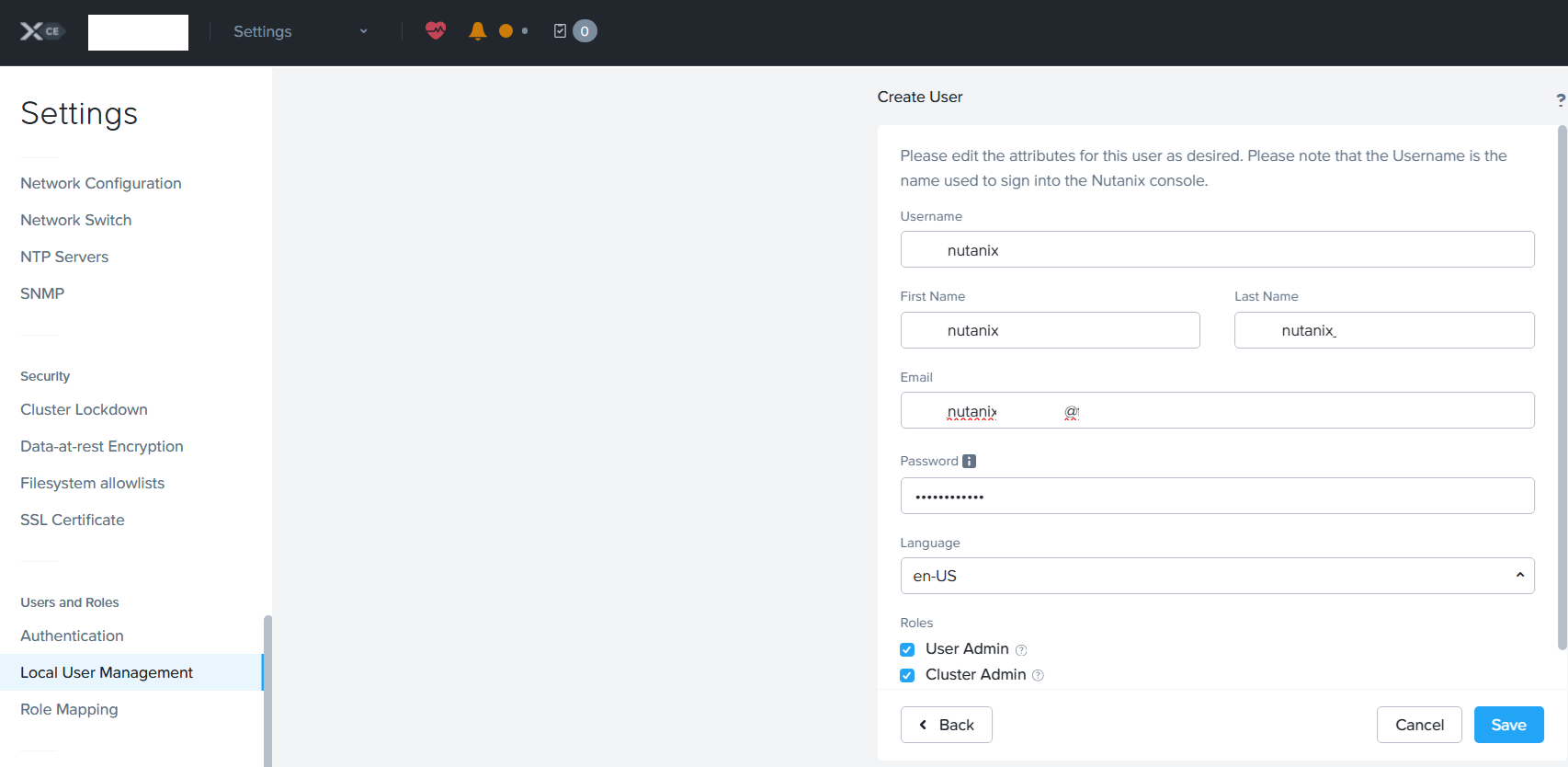Click the Password info icon
1568x767 pixels.
[969, 462]
